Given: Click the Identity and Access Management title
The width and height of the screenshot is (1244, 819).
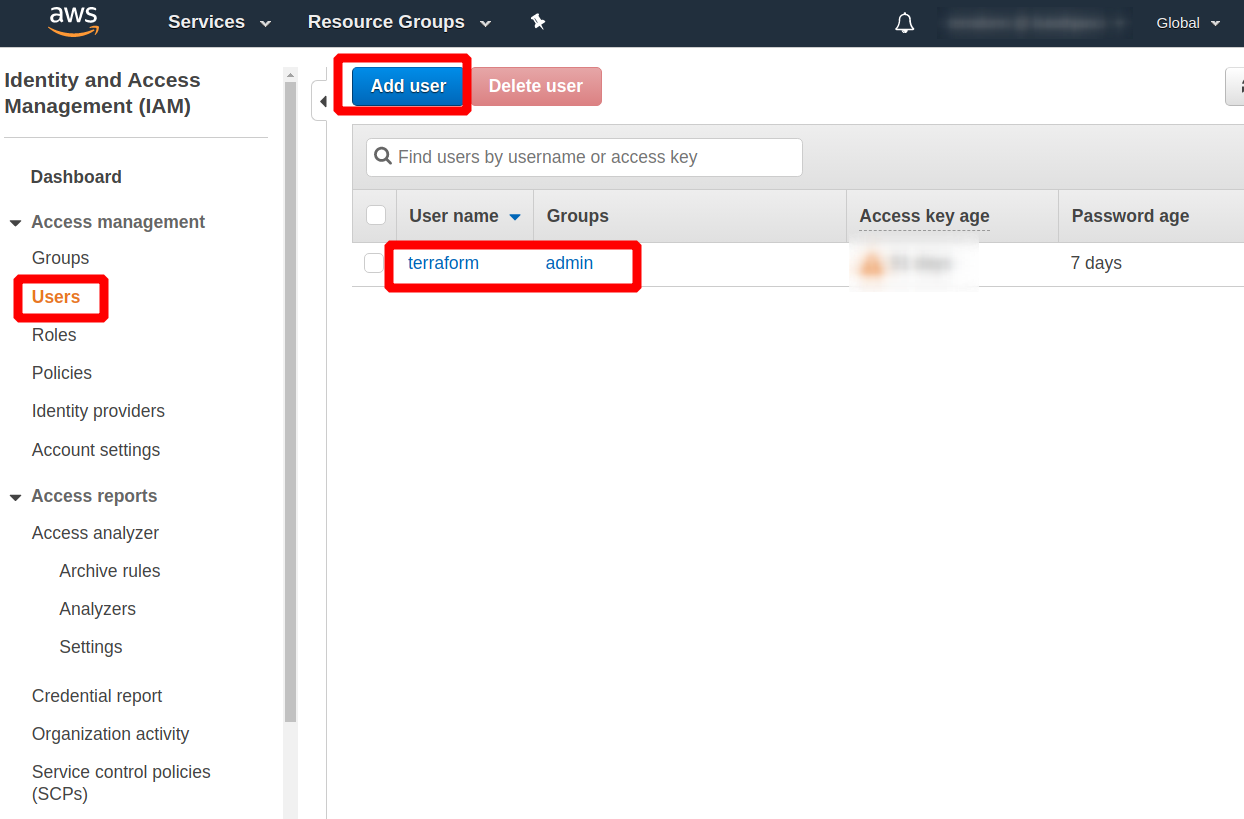Looking at the screenshot, I should 102,93.
